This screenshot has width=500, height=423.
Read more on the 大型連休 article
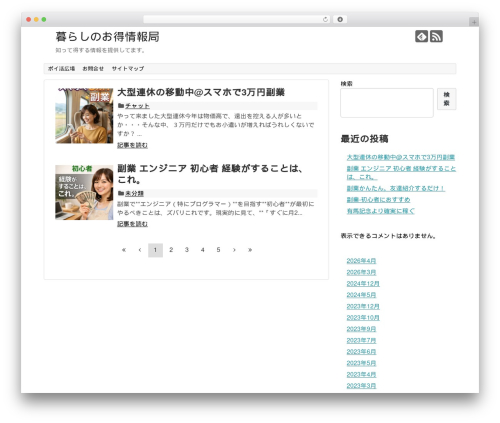(132, 145)
